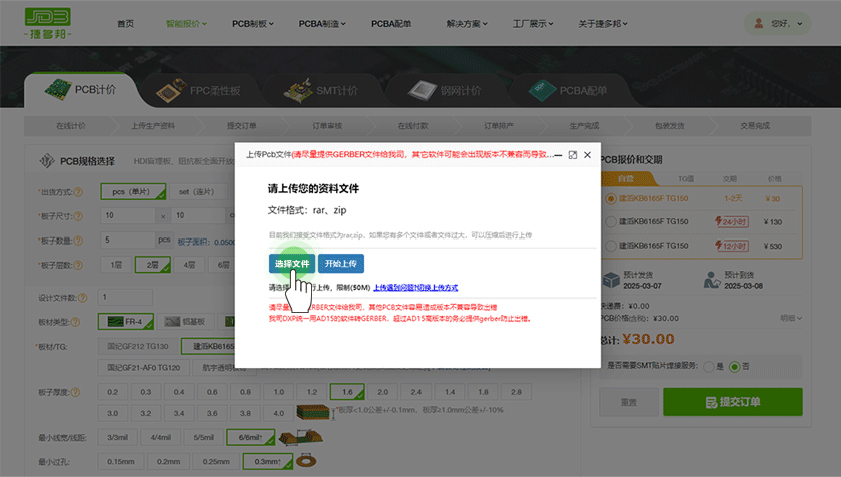The width and height of the screenshot is (841, 477).
Task: Expand the 智能报价 dropdown menu
Action: [x=187, y=22]
